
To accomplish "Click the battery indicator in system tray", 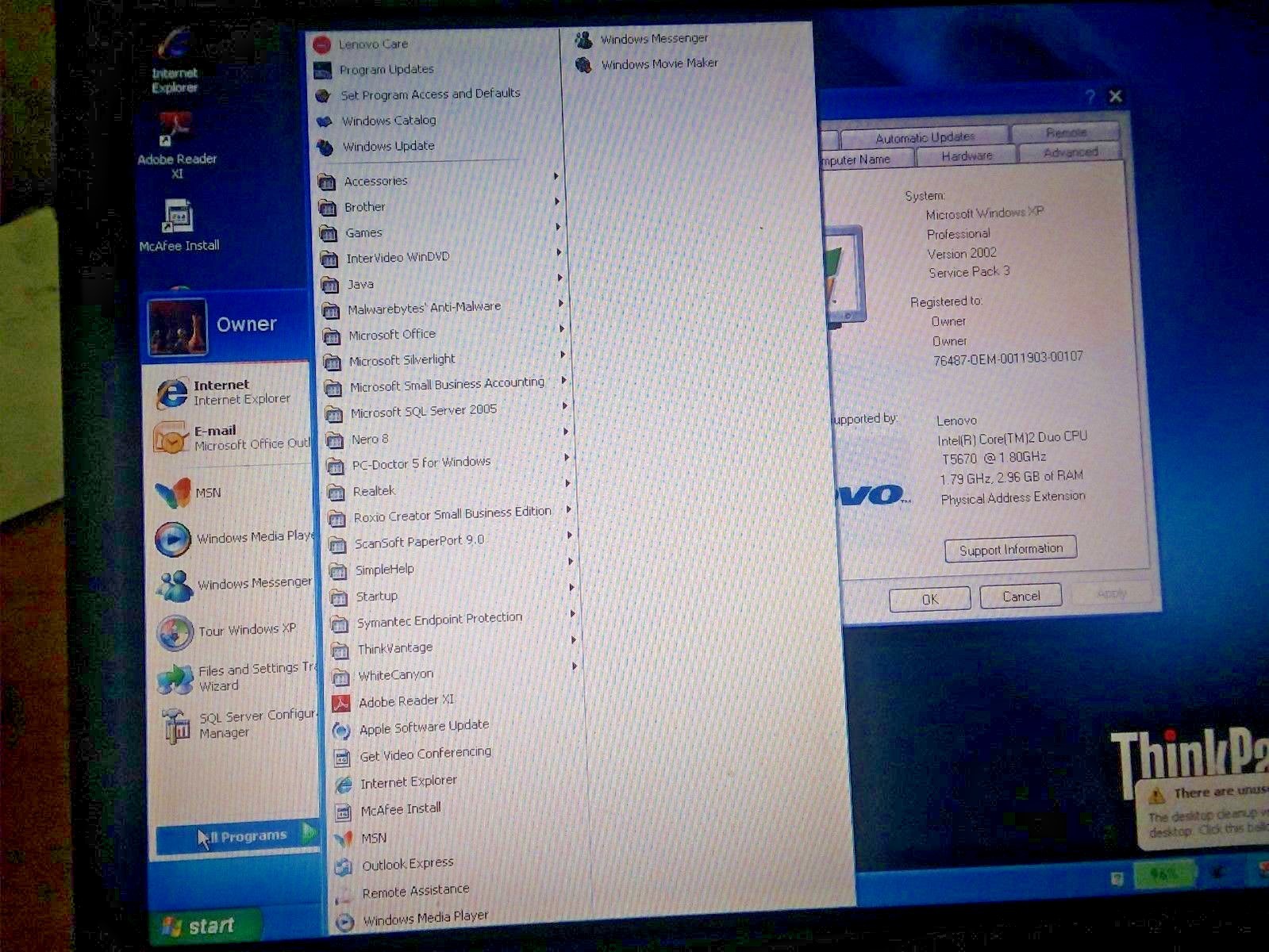I will pyautogui.click(x=1163, y=875).
